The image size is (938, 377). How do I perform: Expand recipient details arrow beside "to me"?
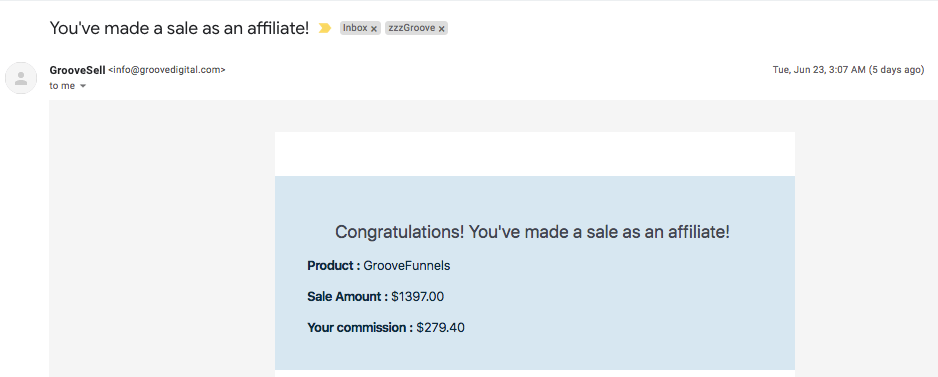(x=83, y=86)
